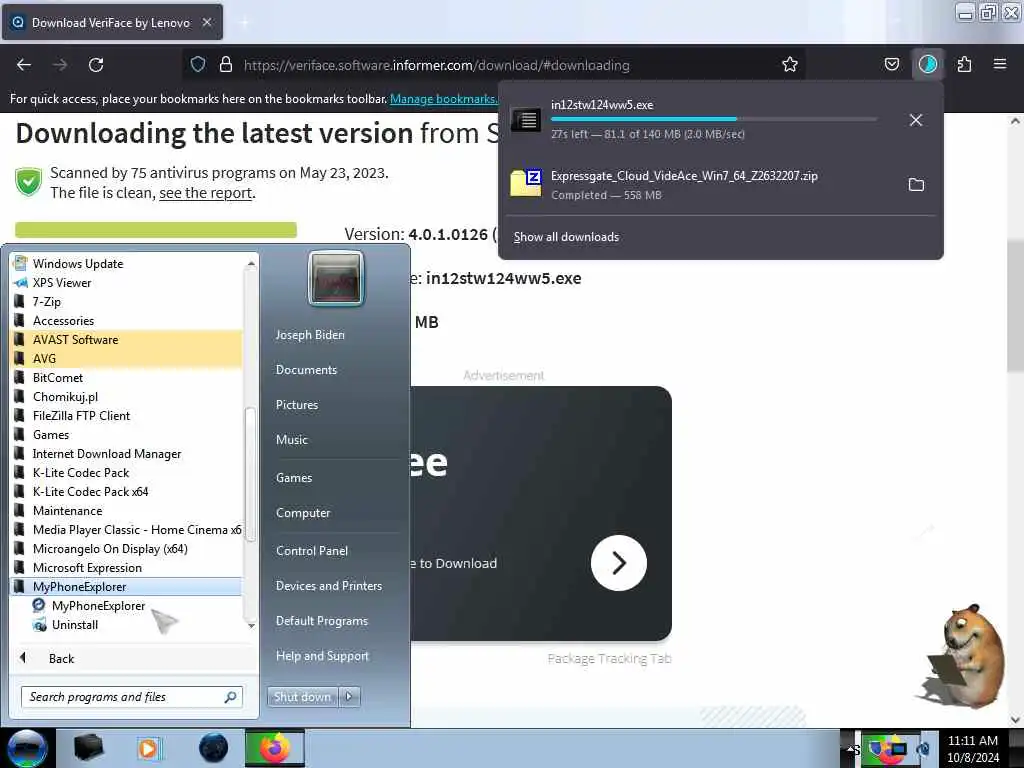Viewport: 1024px width, 768px height.
Task: Go Back to main Start menu
Action: point(61,658)
